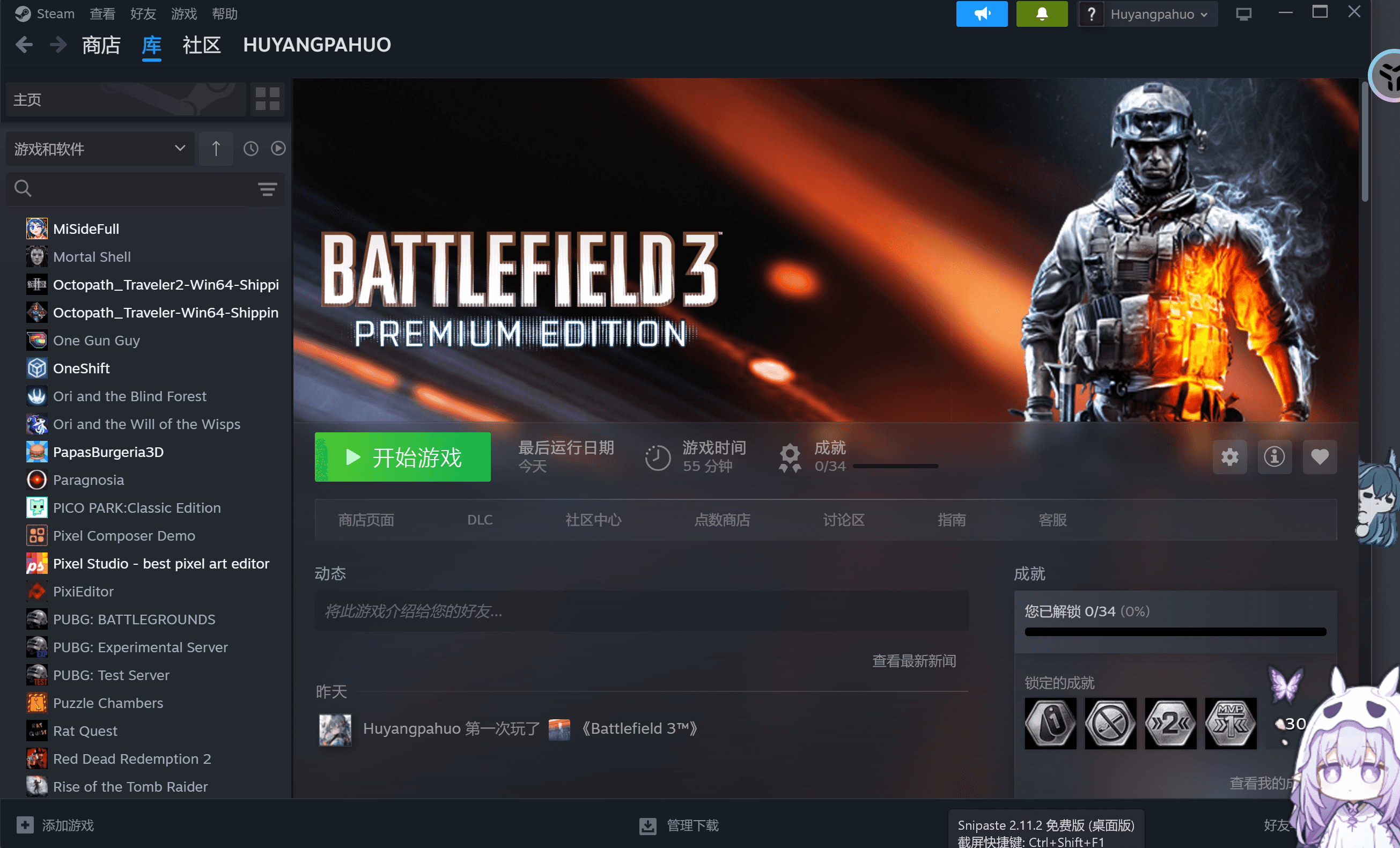Toggle favorite heart for Battlefield 3
Viewport: 1400px width, 848px height.
coord(1320,456)
